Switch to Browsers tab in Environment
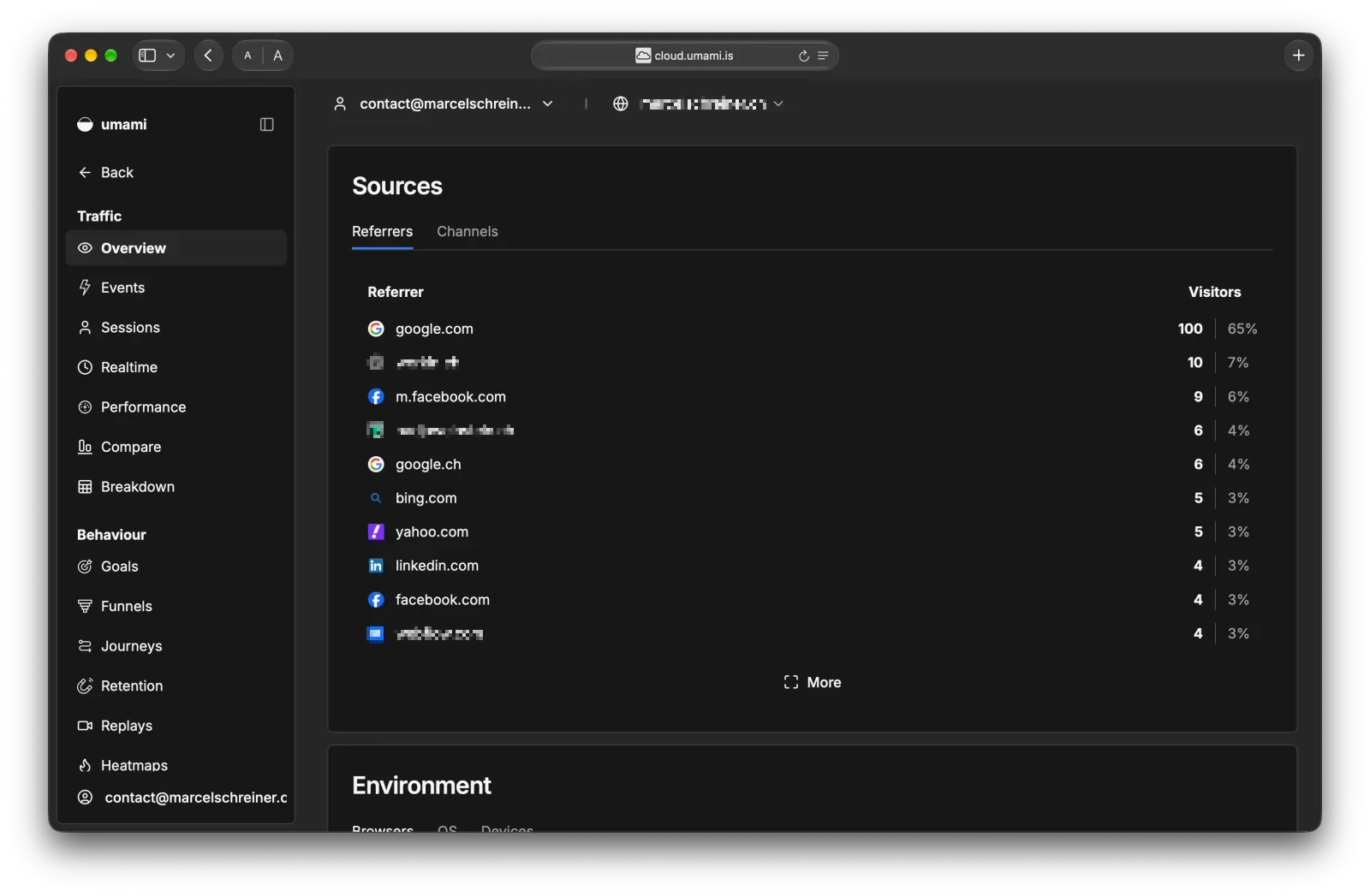Image resolution: width=1370 pixels, height=896 pixels. click(x=382, y=828)
